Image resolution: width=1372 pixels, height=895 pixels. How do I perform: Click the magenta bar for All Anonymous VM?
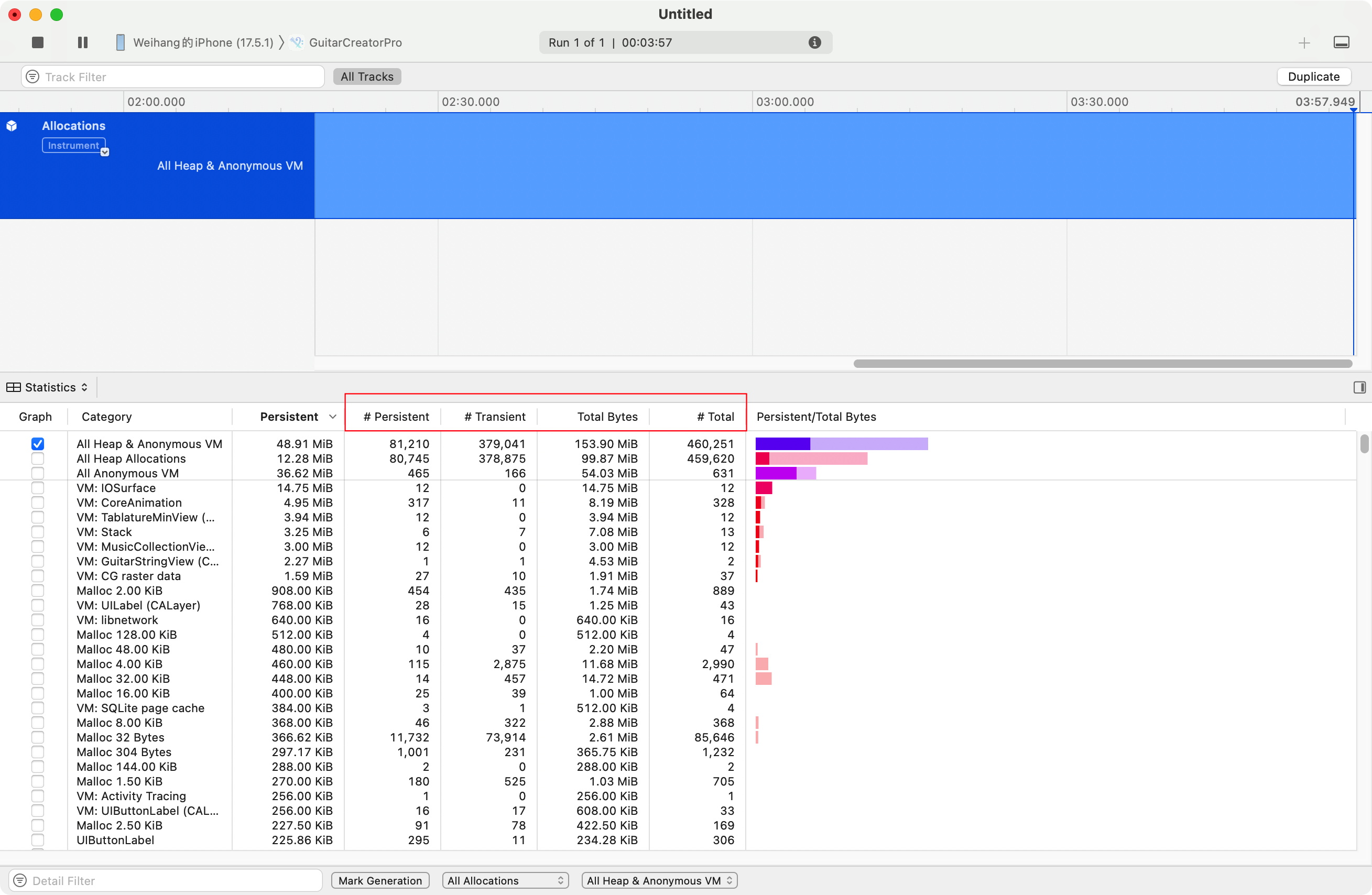(x=785, y=473)
